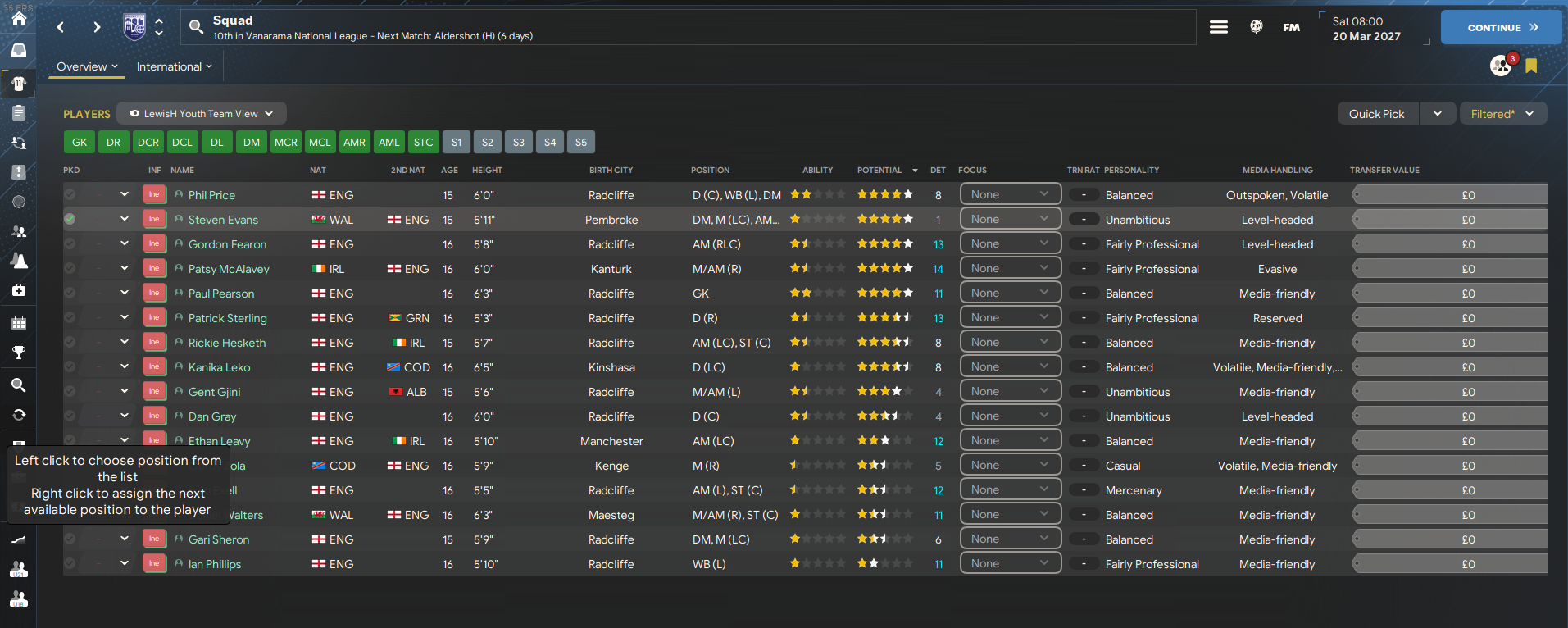Click the yellow bookmark icon
This screenshot has height=628, width=1568.
coord(1531,66)
